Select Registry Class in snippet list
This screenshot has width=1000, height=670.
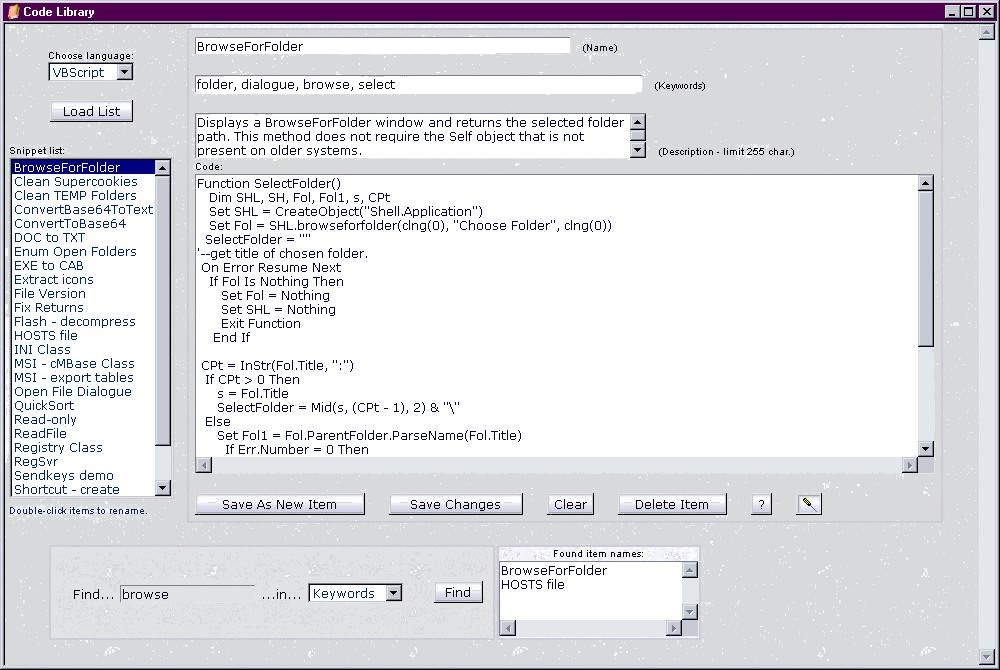58,448
